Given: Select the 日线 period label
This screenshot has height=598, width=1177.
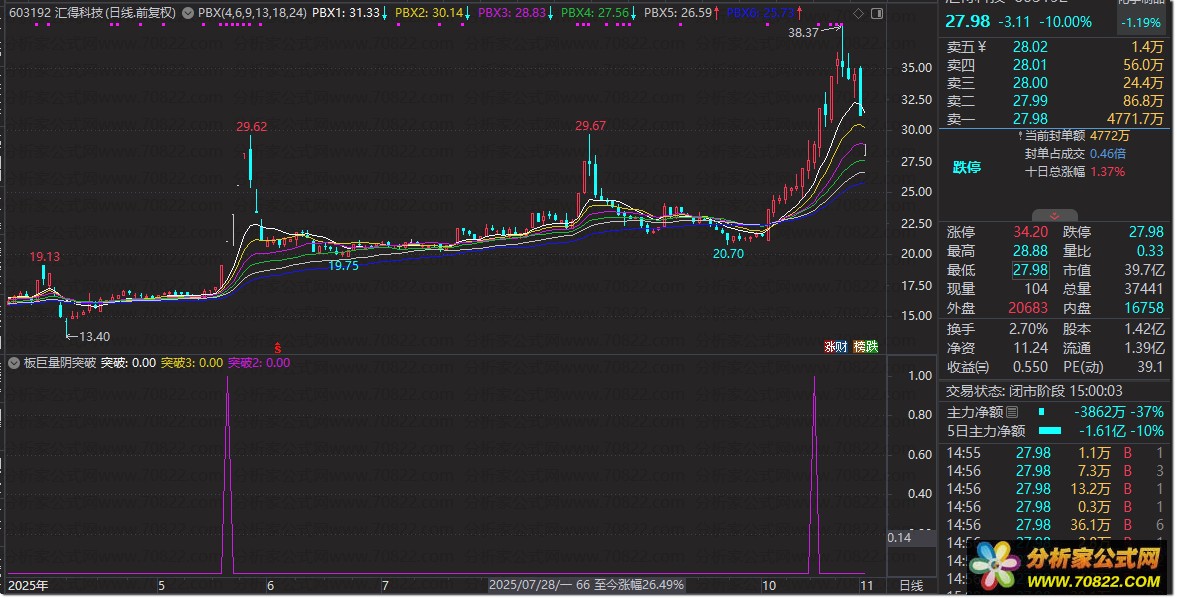Looking at the screenshot, I should (911, 585).
